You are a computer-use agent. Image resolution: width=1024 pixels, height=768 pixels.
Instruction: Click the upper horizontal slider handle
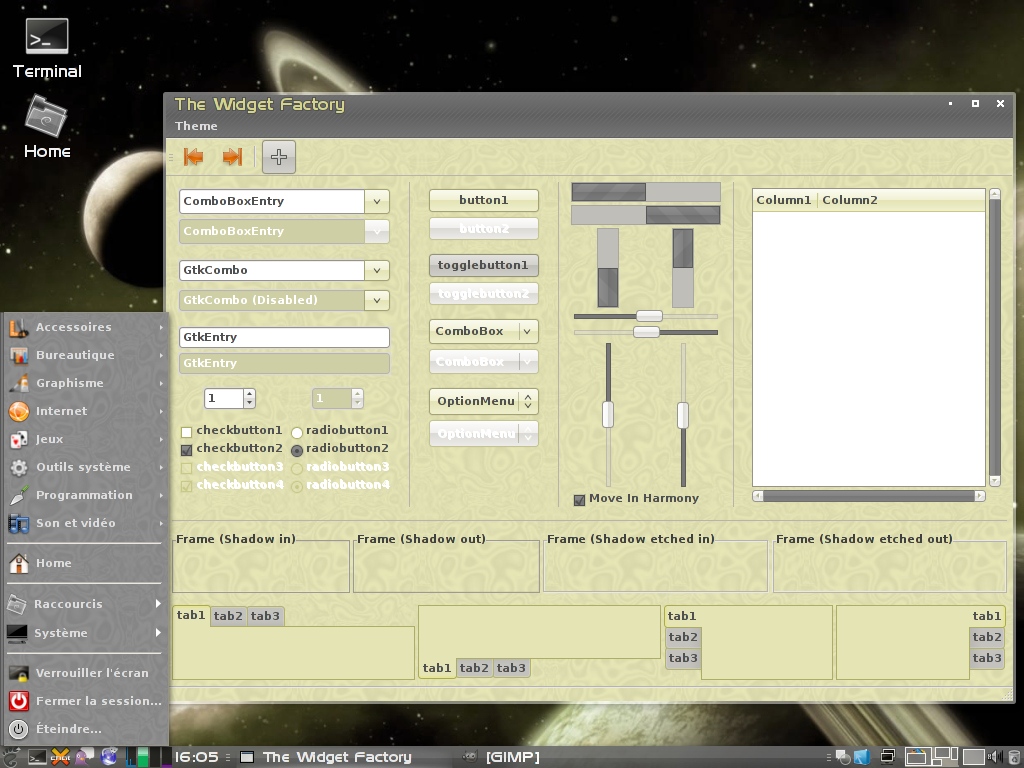coord(649,316)
